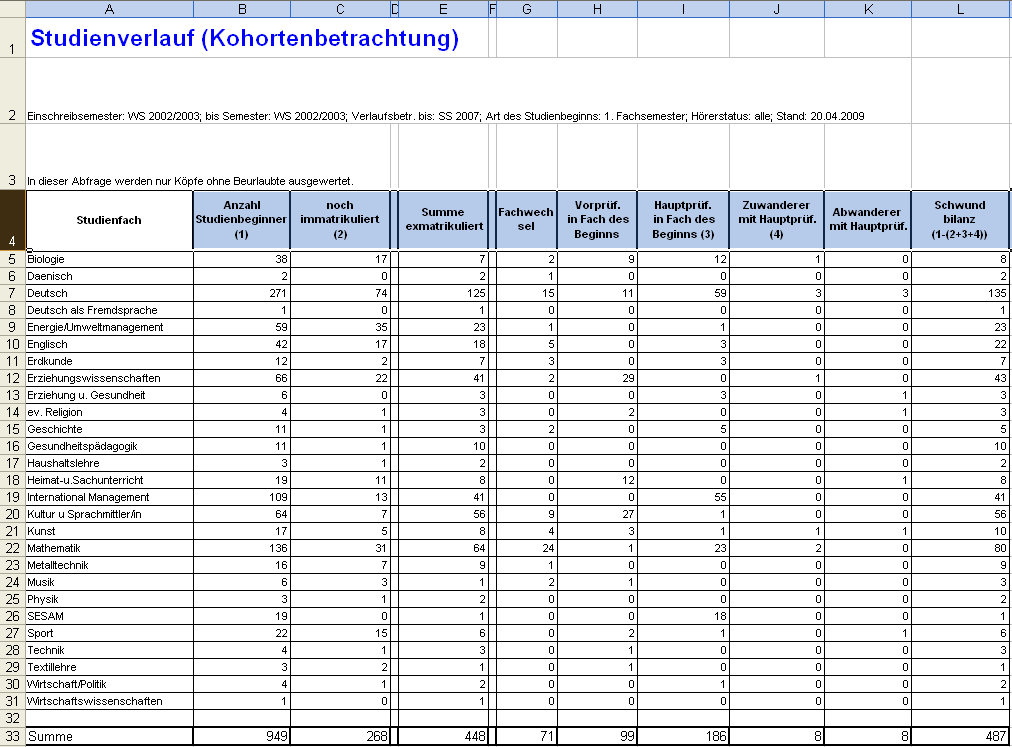The height and width of the screenshot is (747, 1012).
Task: Select row 4 header
Action: (x=12, y=220)
